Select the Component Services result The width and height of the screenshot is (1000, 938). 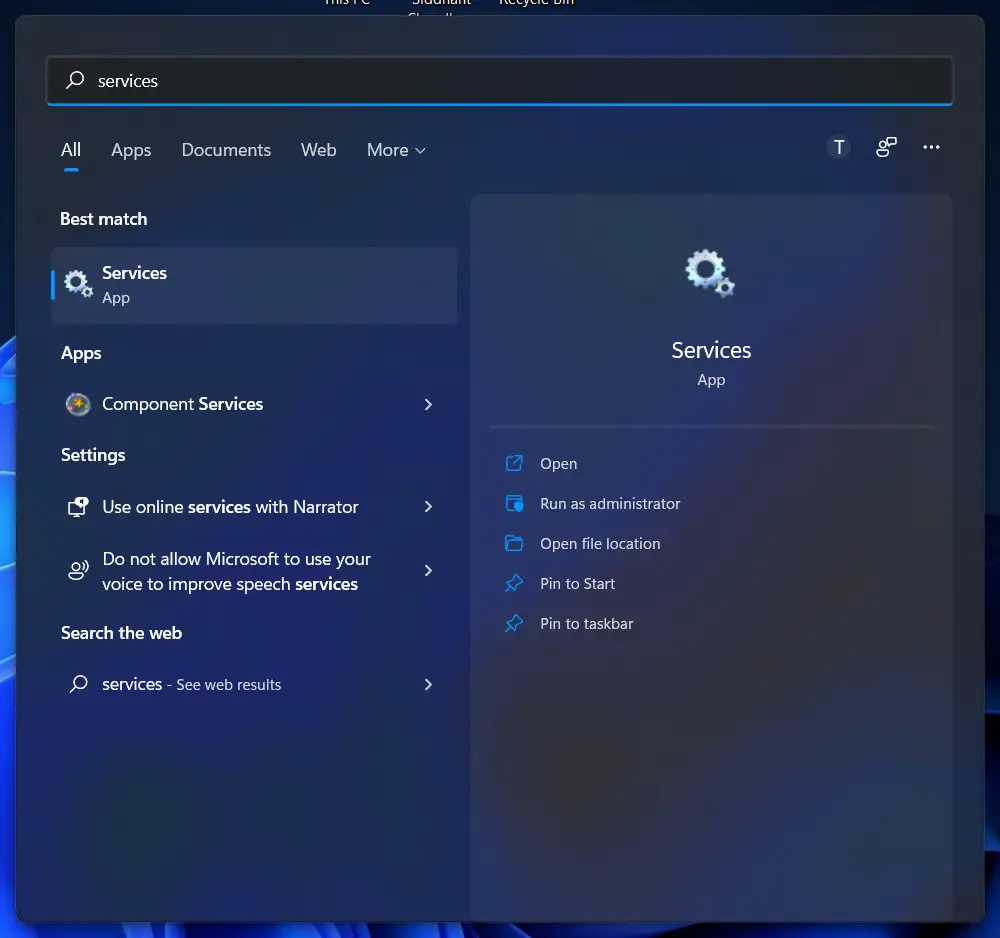click(x=254, y=404)
